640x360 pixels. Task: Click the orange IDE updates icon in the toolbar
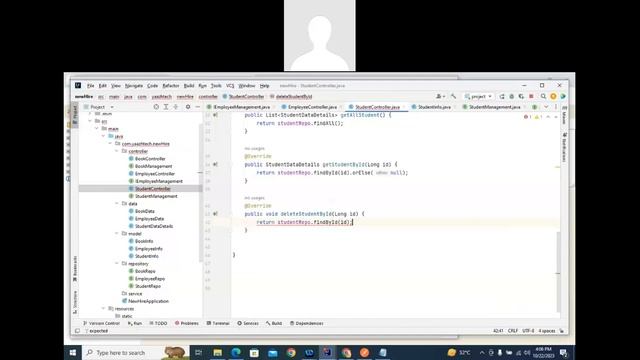(553, 96)
